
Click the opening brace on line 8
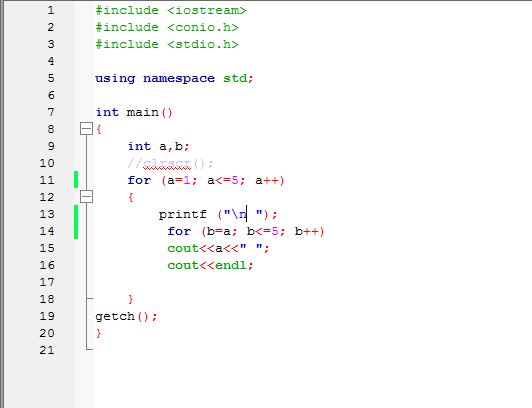click(x=99, y=129)
